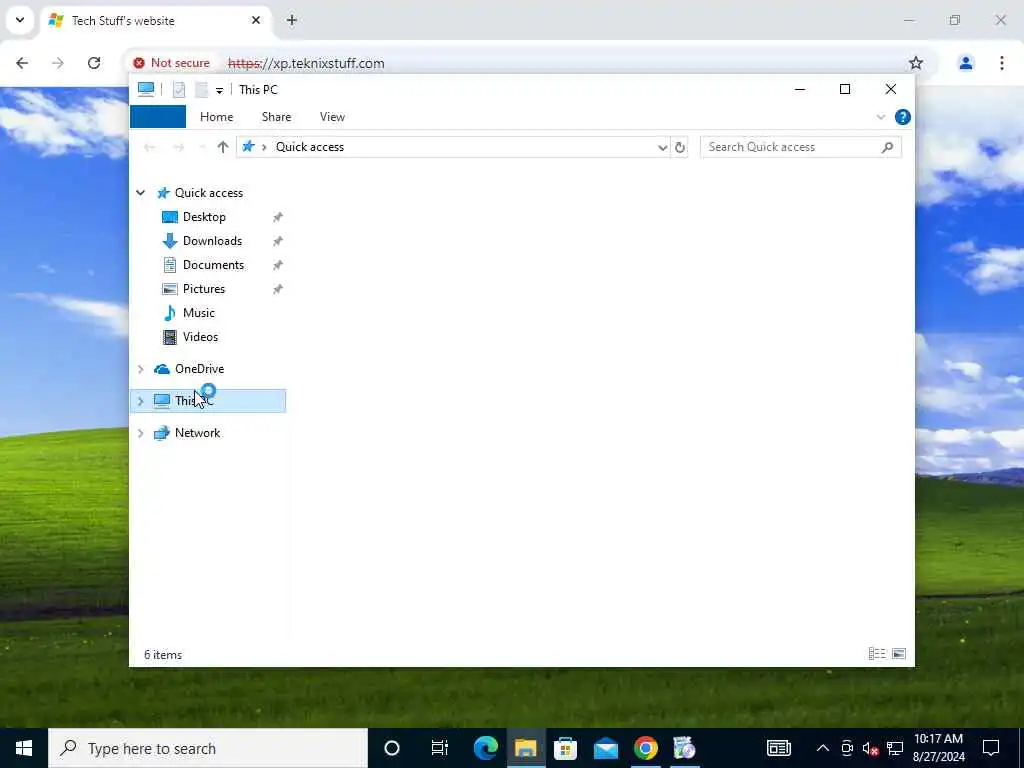Screen dimensions: 1024x768
Task: Click the Explorer Help question mark icon
Action: point(903,118)
